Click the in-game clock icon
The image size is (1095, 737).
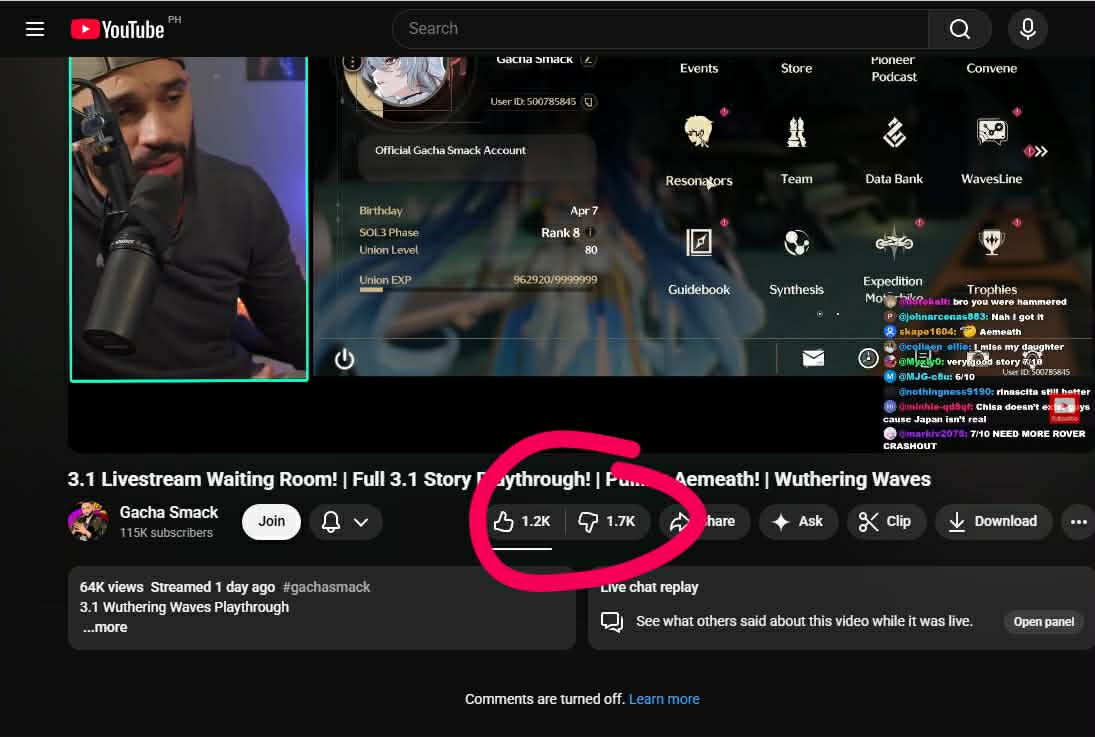868,358
